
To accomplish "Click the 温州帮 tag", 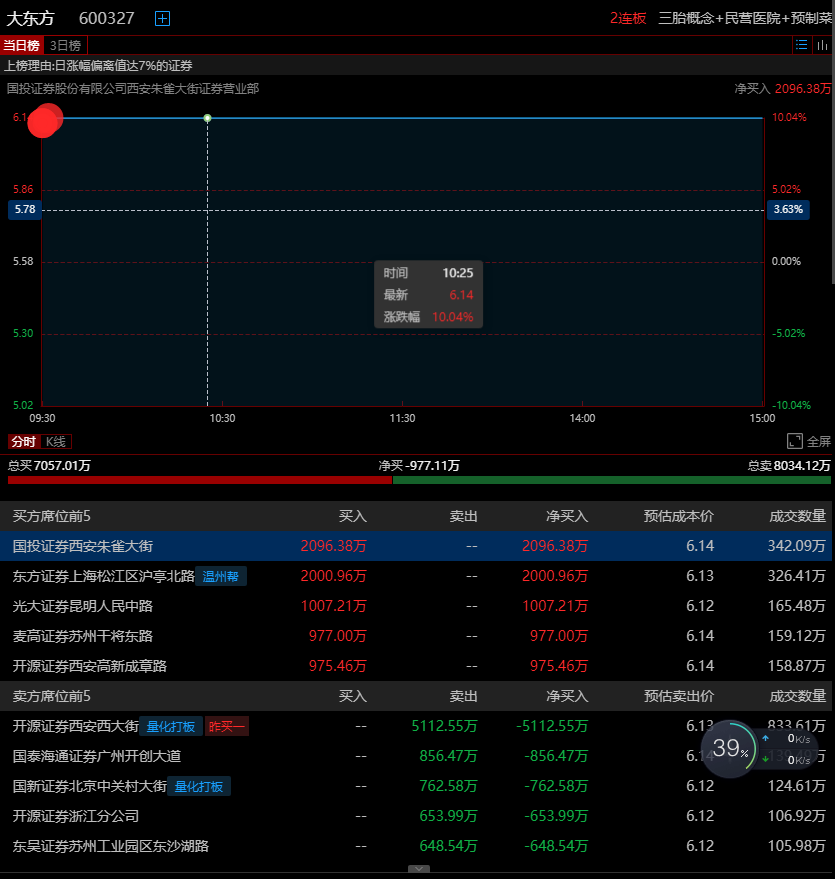I will 220,576.
